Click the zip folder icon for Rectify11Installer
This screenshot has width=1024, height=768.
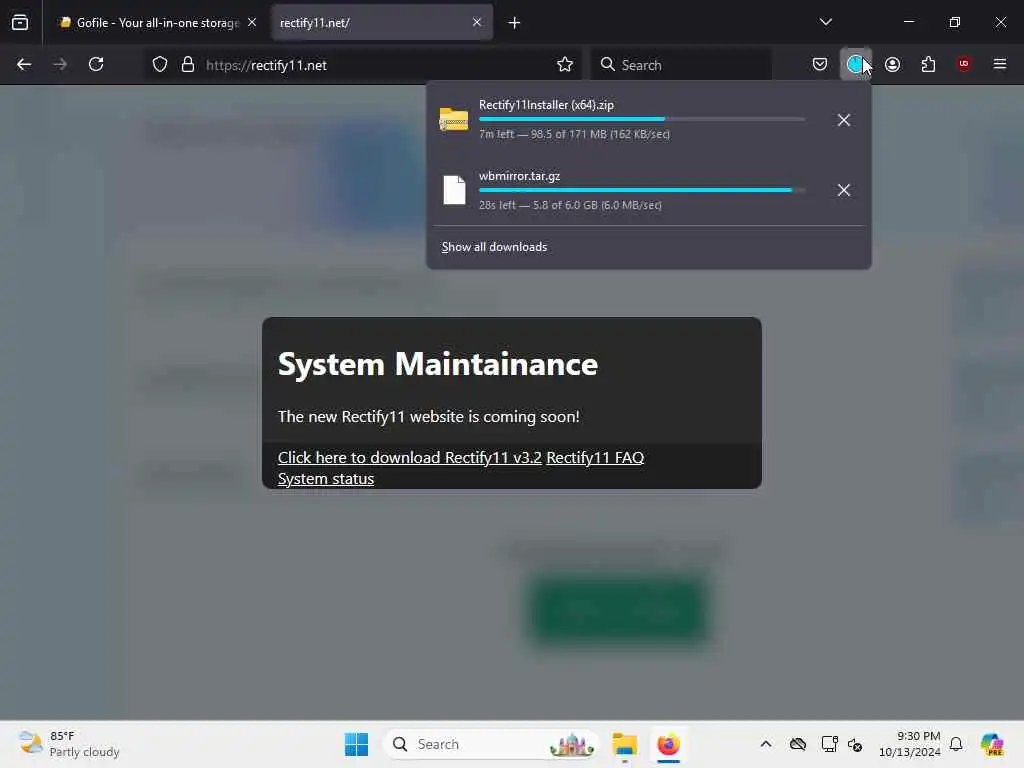[454, 120]
